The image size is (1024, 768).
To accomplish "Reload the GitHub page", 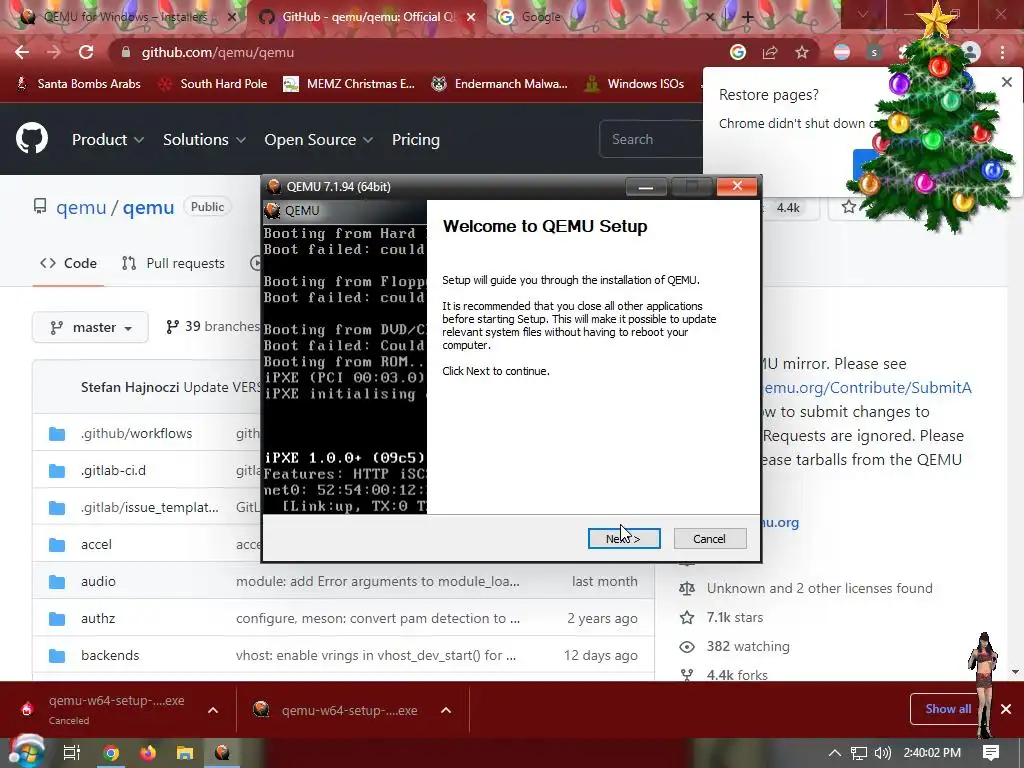I will tap(86, 52).
